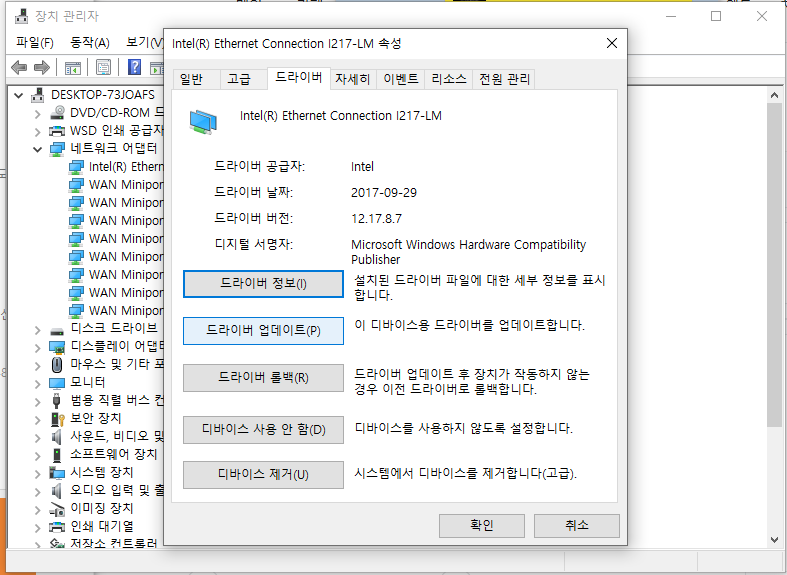This screenshot has width=787, height=575.
Task: Expand the 시스템 장치 node
Action: 38,474
